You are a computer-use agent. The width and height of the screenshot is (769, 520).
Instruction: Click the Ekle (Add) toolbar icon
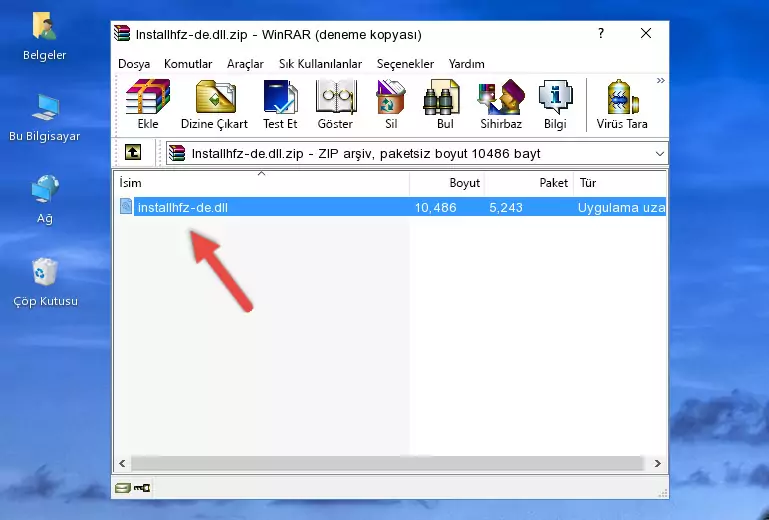pyautogui.click(x=148, y=104)
